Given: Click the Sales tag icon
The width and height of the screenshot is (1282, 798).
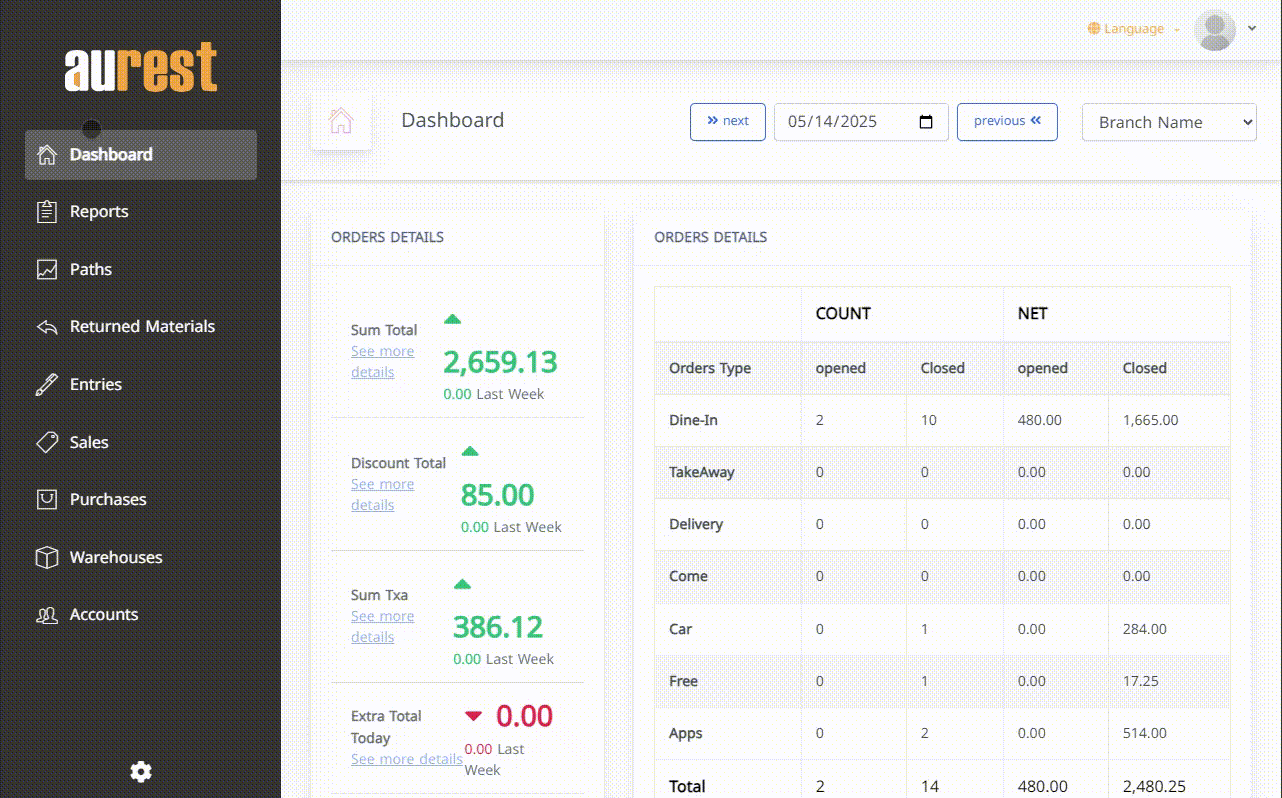Looking at the screenshot, I should 46,442.
